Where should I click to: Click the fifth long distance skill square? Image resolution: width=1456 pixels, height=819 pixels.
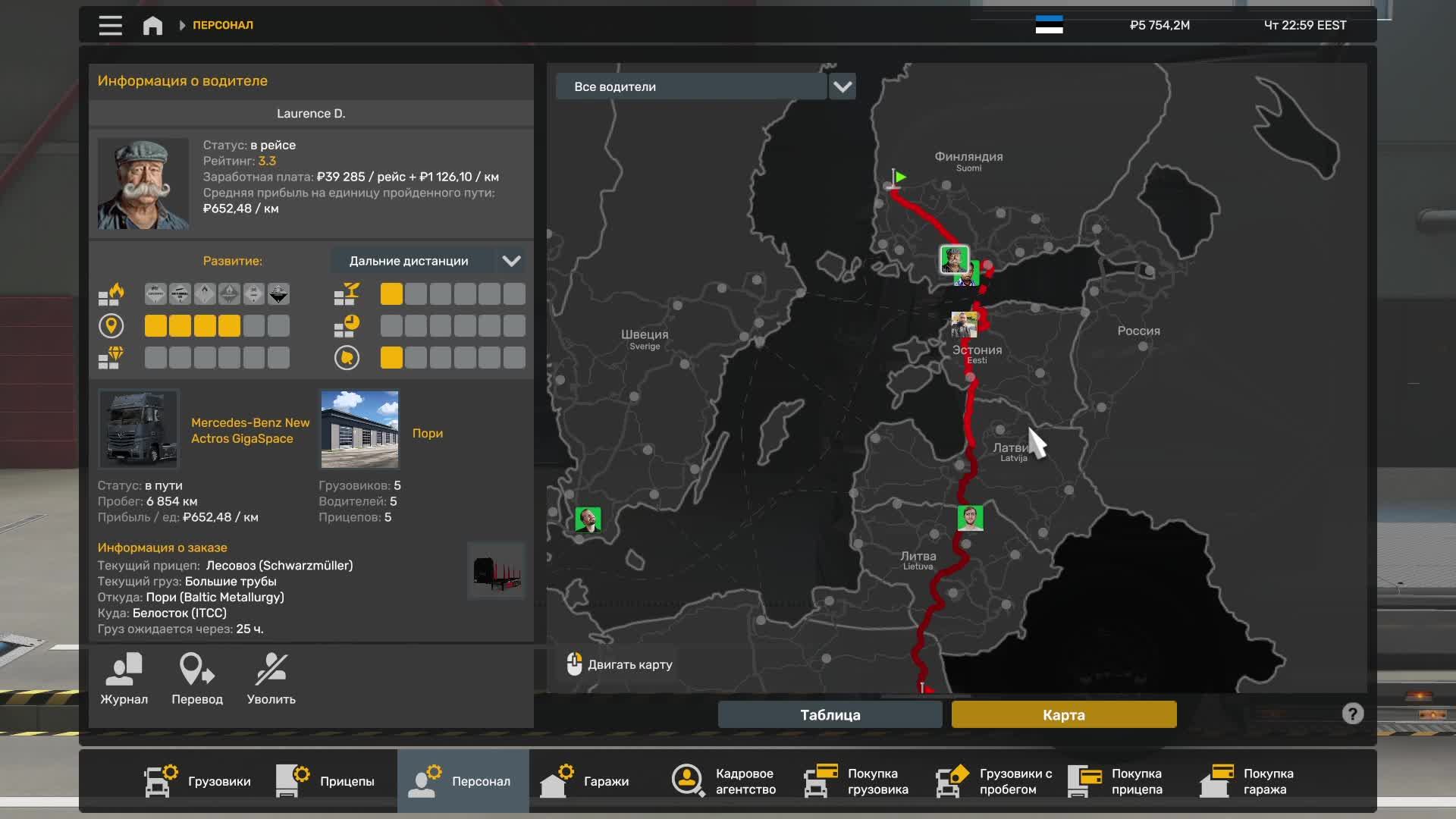[x=254, y=326]
